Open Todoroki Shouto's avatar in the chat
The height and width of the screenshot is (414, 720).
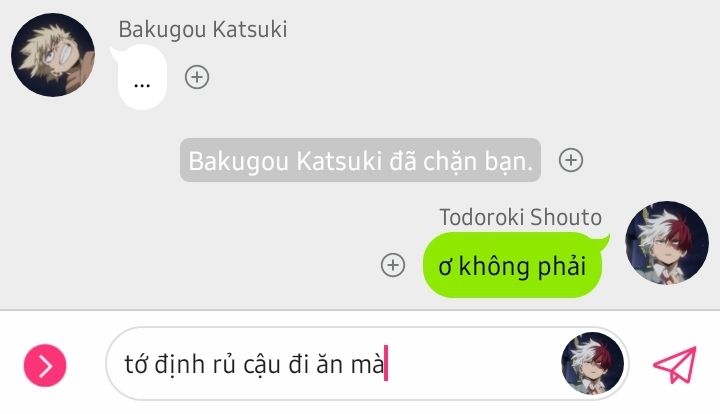(x=667, y=242)
